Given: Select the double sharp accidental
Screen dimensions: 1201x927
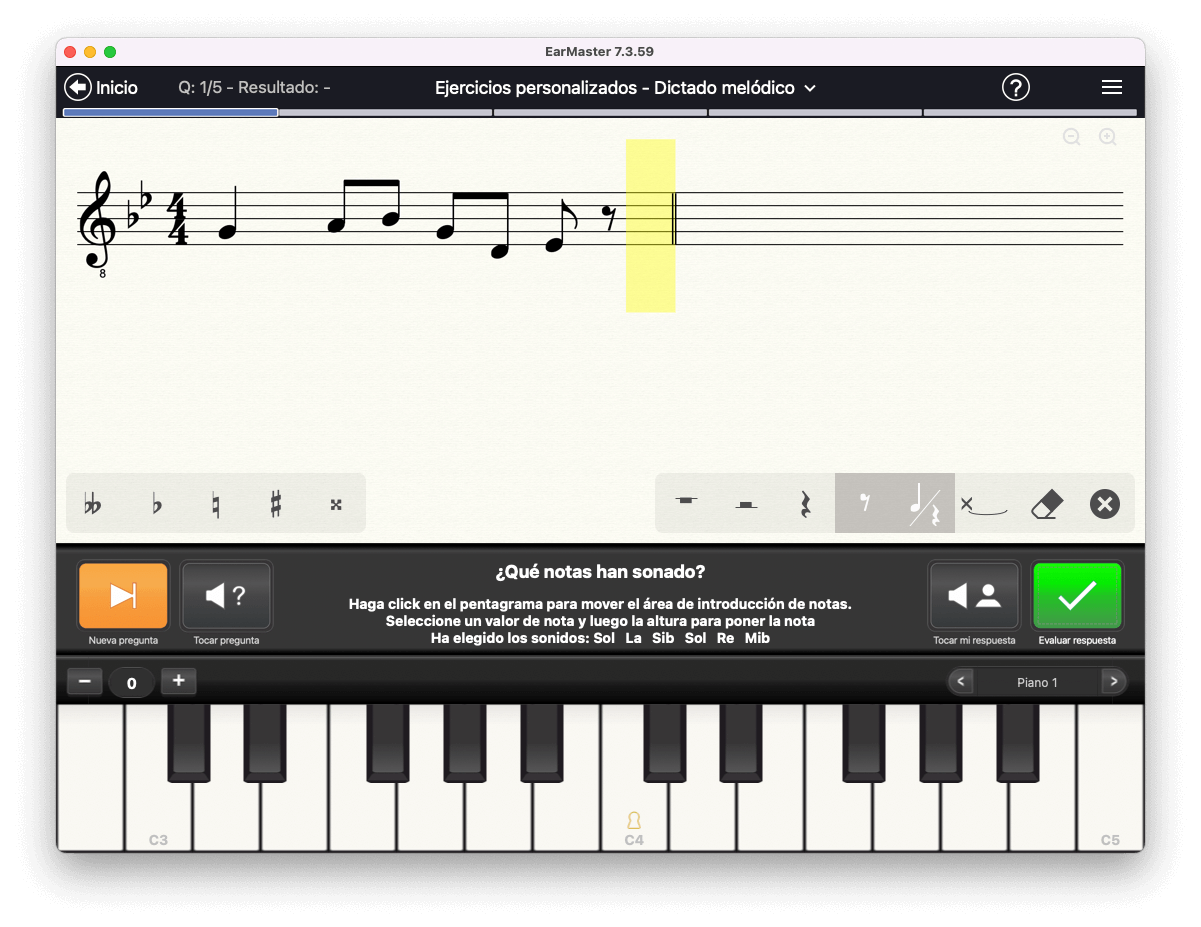Looking at the screenshot, I should pyautogui.click(x=336, y=505).
